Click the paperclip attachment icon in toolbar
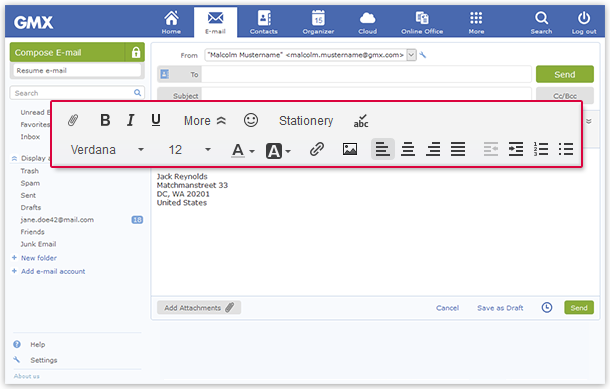Viewport: 610px width, 389px height. tap(73, 120)
